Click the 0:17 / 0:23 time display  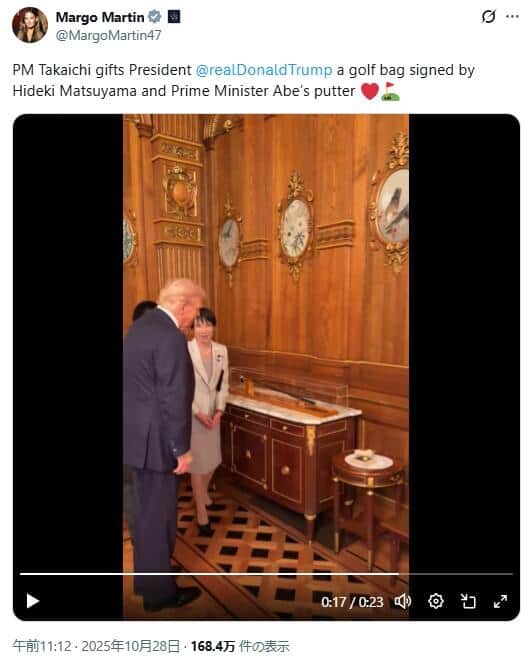[352, 602]
